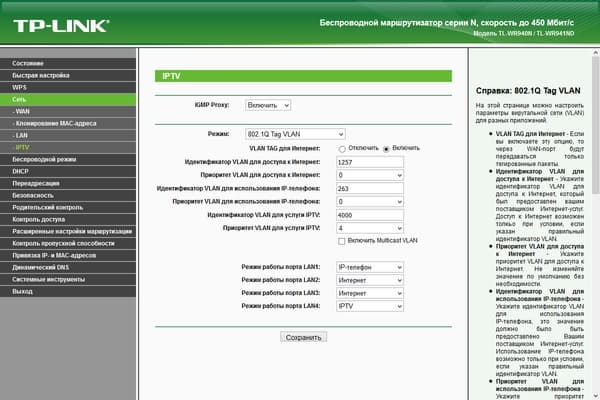
Task: Select the IPTV submenu item
Action: coord(68,147)
